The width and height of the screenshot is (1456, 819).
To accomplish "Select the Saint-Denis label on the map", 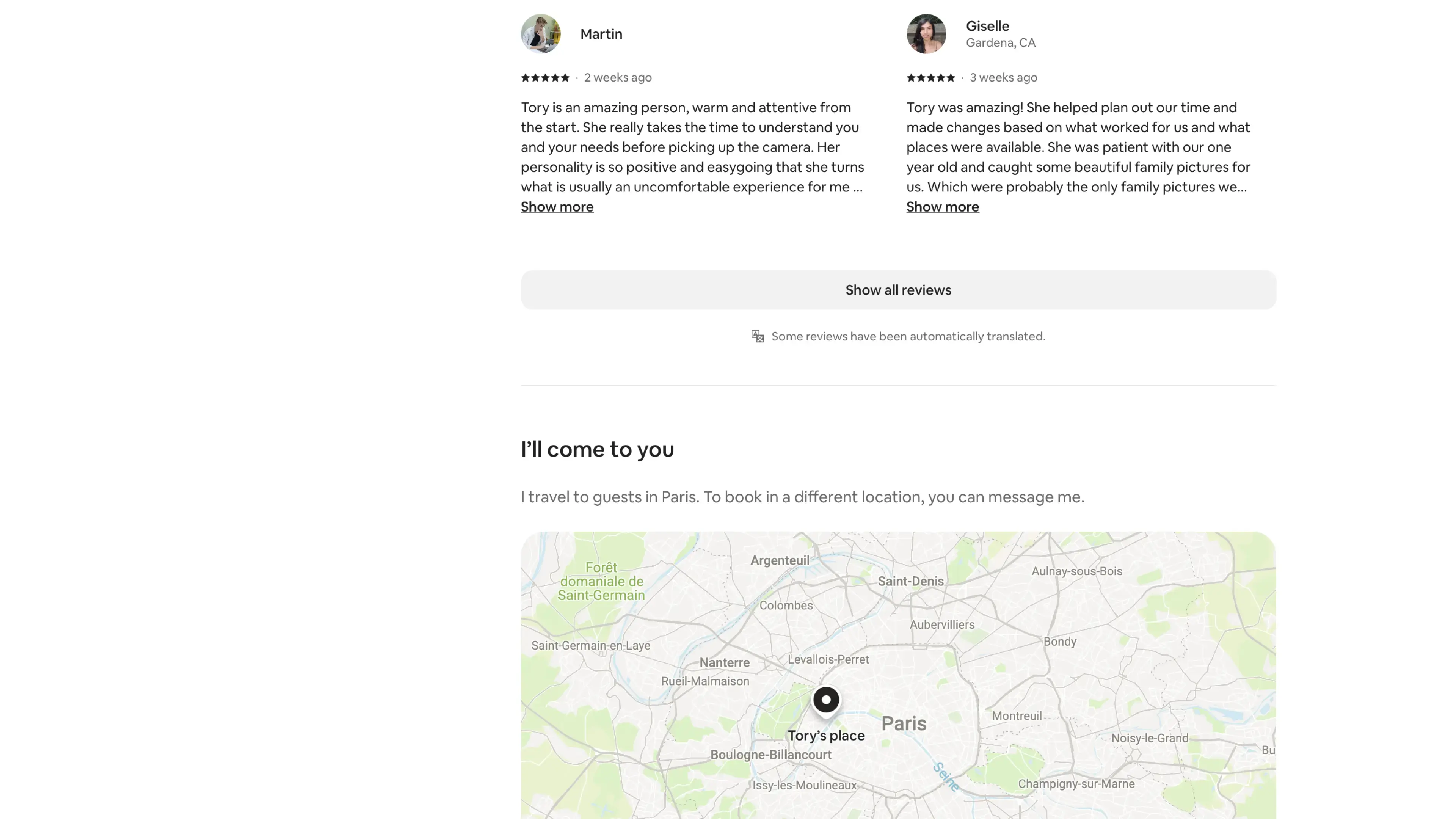I will [x=910, y=581].
